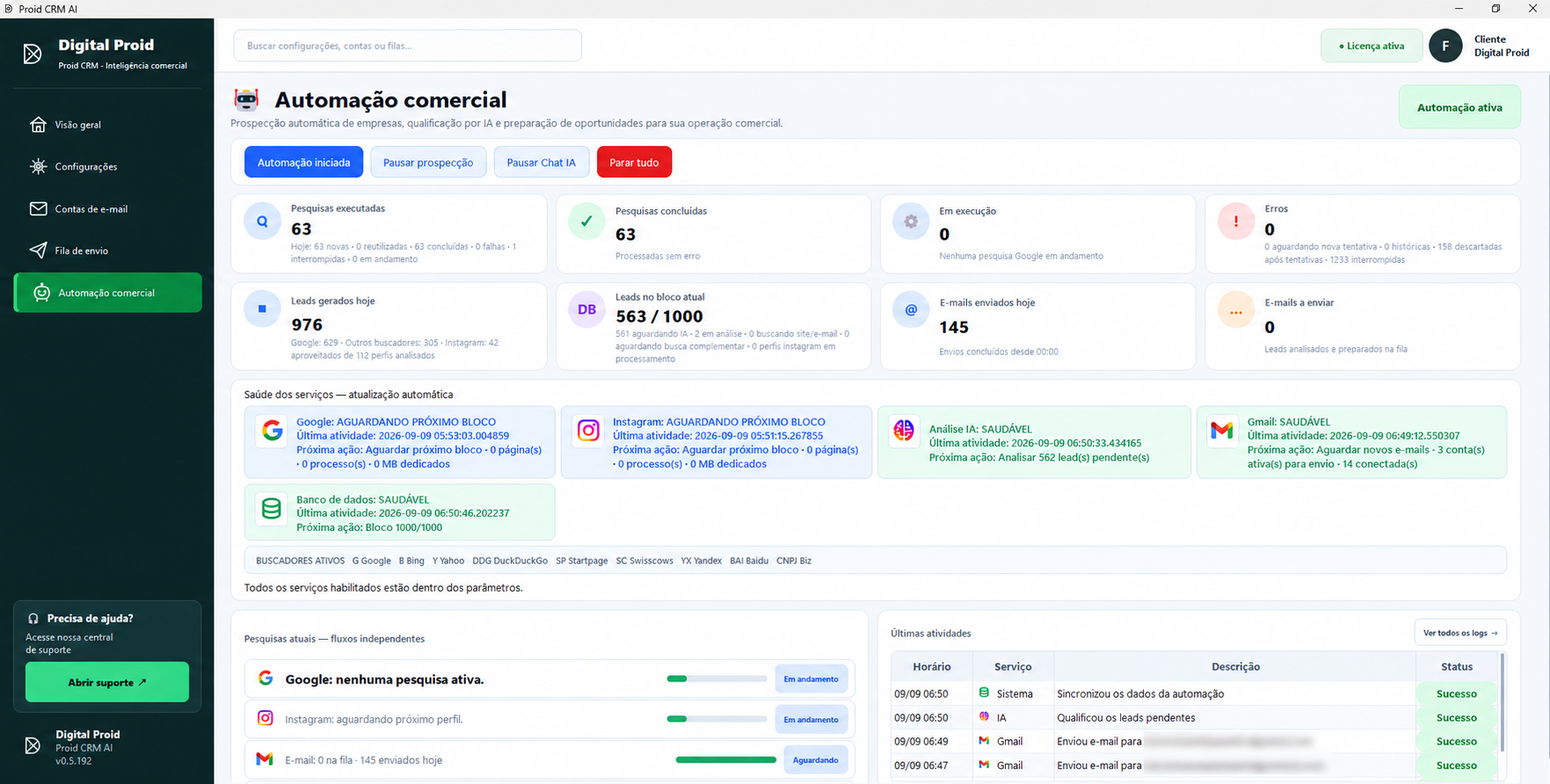The height and width of the screenshot is (784, 1550).
Task: Click the Automação comercial robot face icon in sidebar
Action: (41, 293)
